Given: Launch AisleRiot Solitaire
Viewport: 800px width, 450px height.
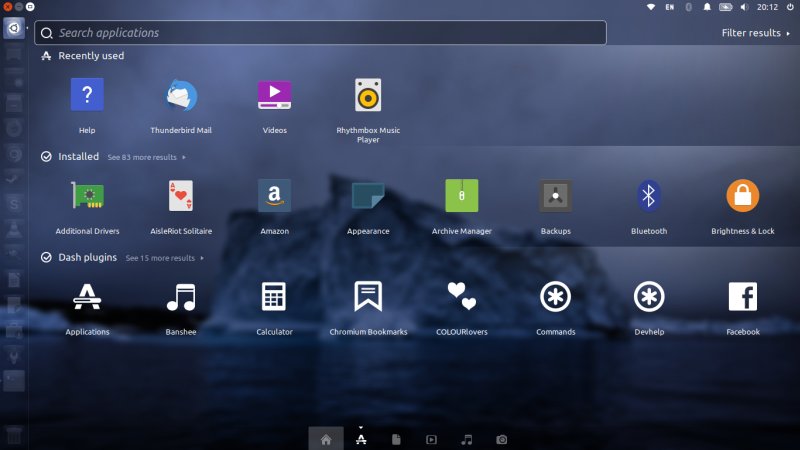Looking at the screenshot, I should tap(181, 195).
